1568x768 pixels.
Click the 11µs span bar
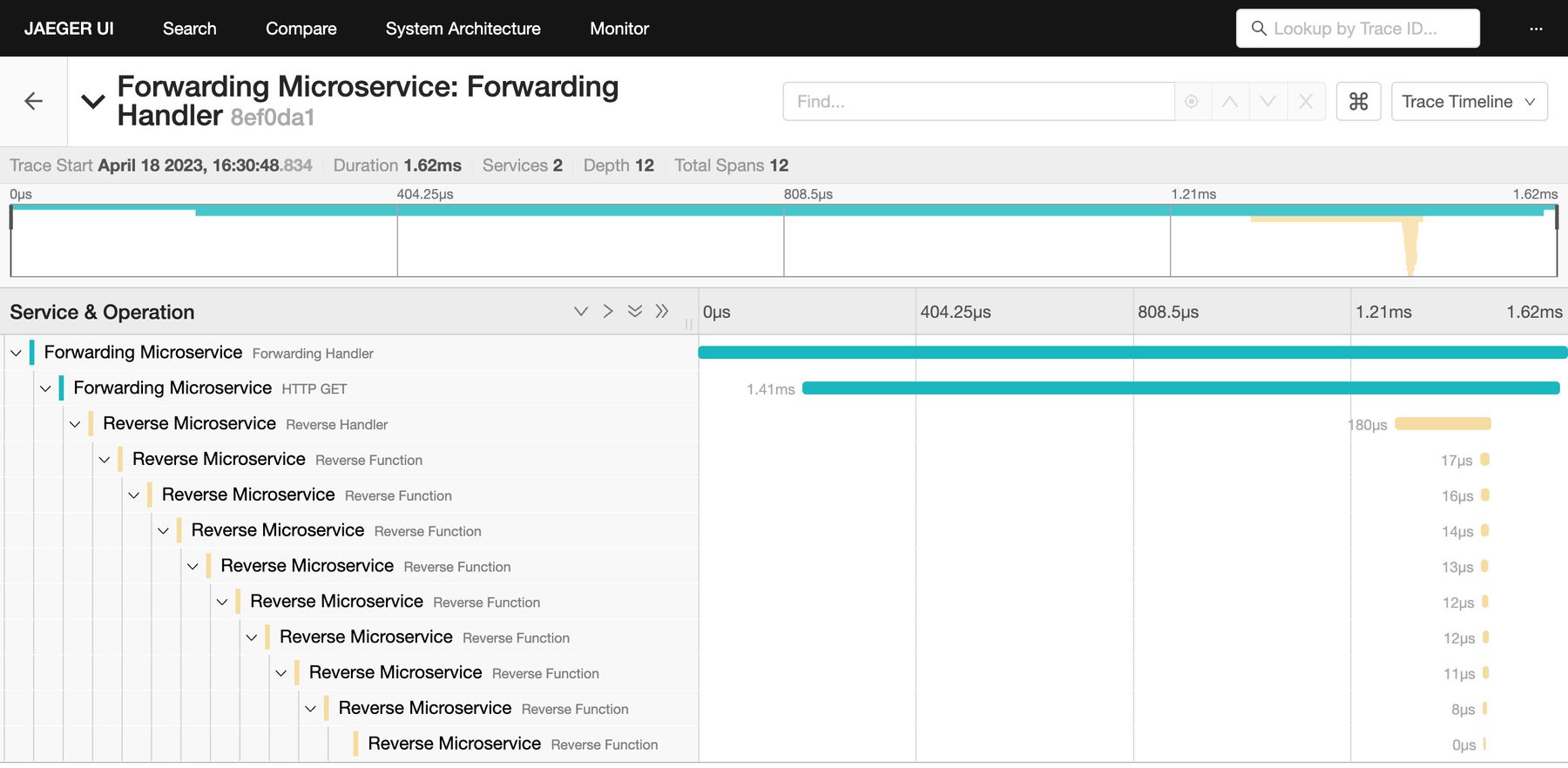point(1486,673)
